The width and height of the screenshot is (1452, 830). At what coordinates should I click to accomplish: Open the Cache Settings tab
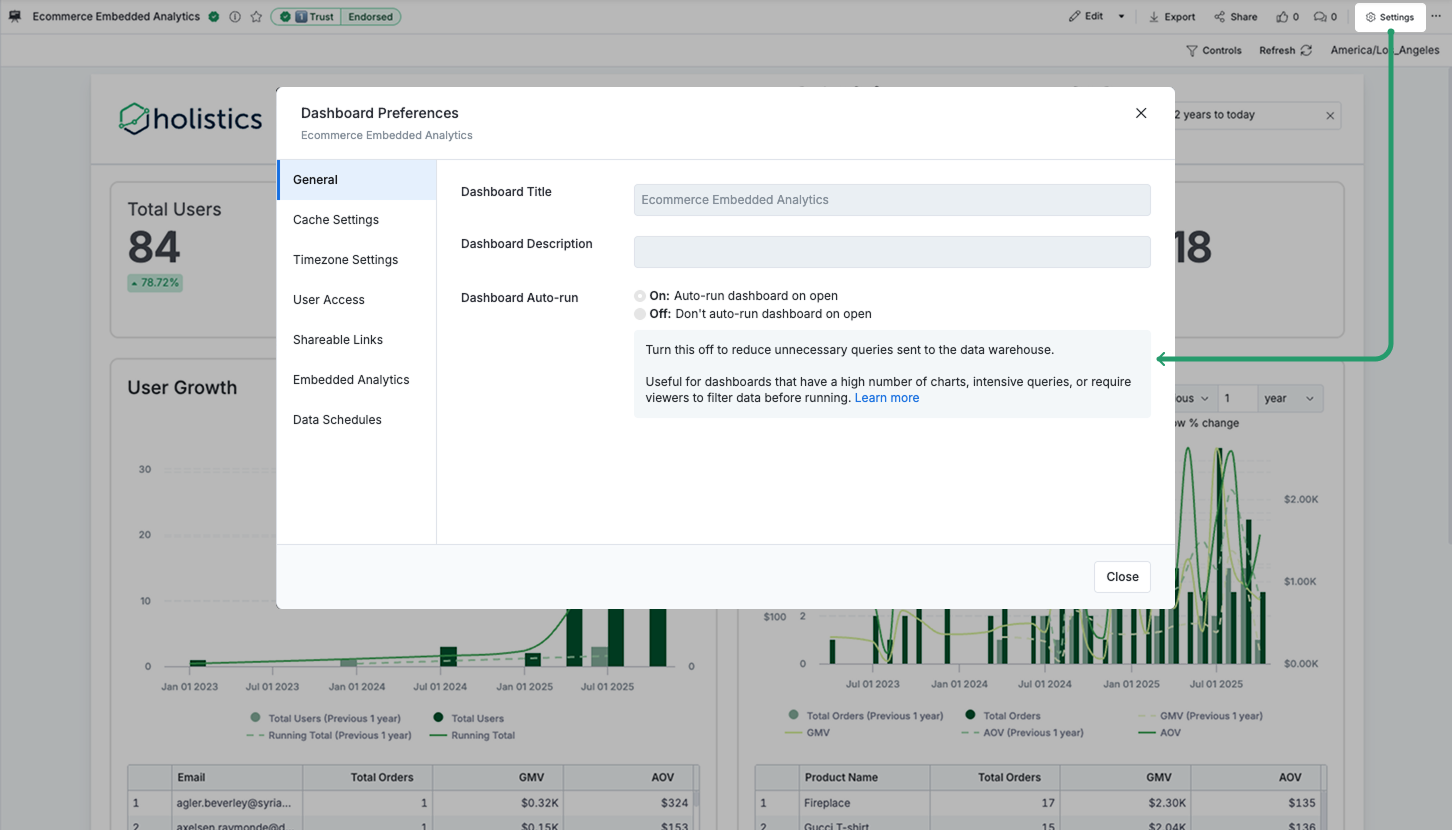pyautogui.click(x=336, y=220)
